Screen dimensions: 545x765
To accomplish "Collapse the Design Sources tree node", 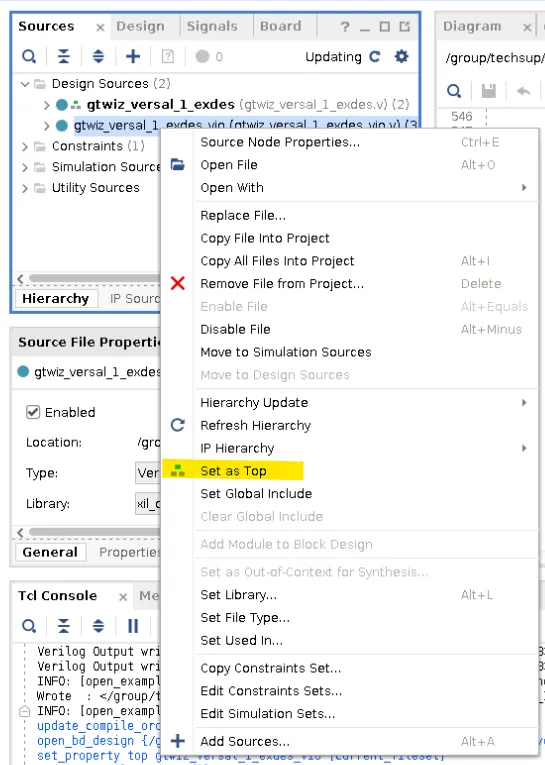I will [x=25, y=84].
